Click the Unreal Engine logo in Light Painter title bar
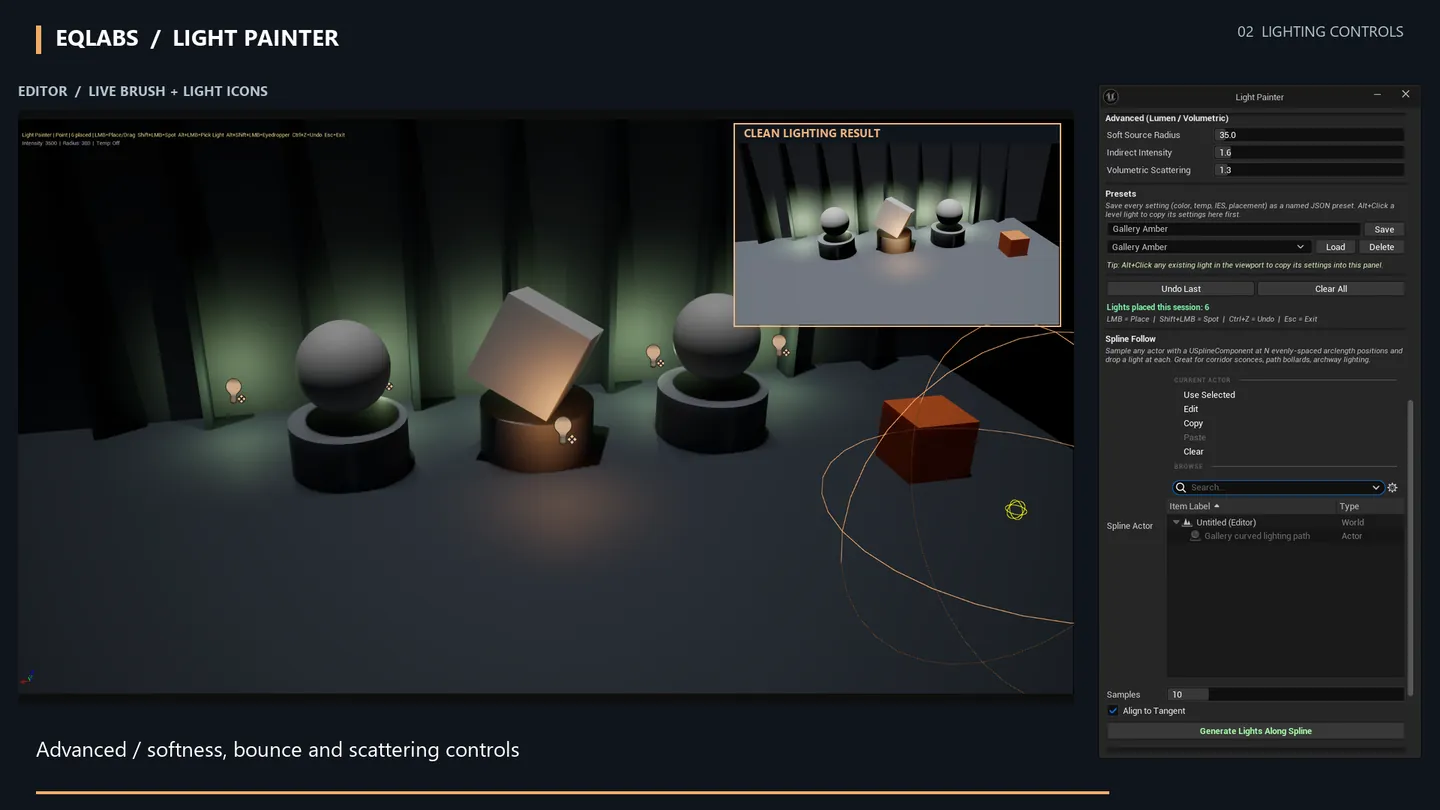The height and width of the screenshot is (810, 1440). tap(1110, 97)
